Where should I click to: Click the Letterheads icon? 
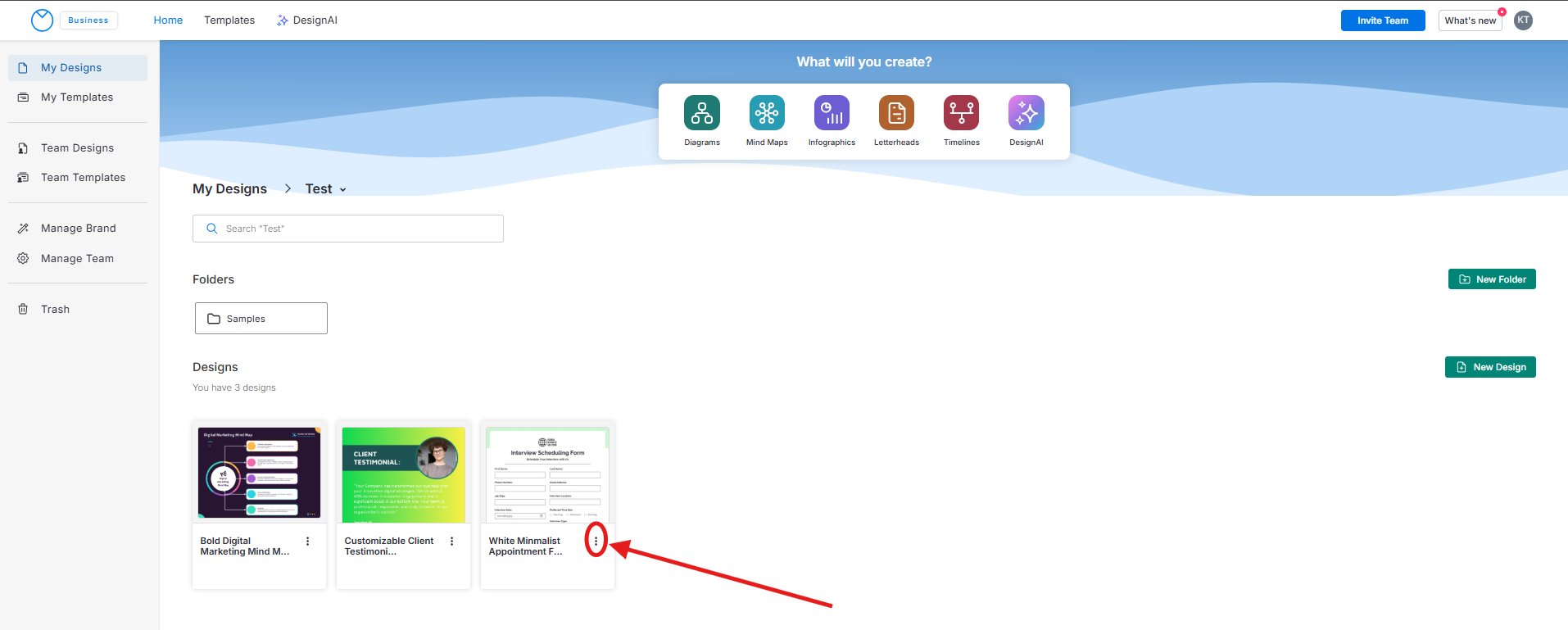point(896,113)
